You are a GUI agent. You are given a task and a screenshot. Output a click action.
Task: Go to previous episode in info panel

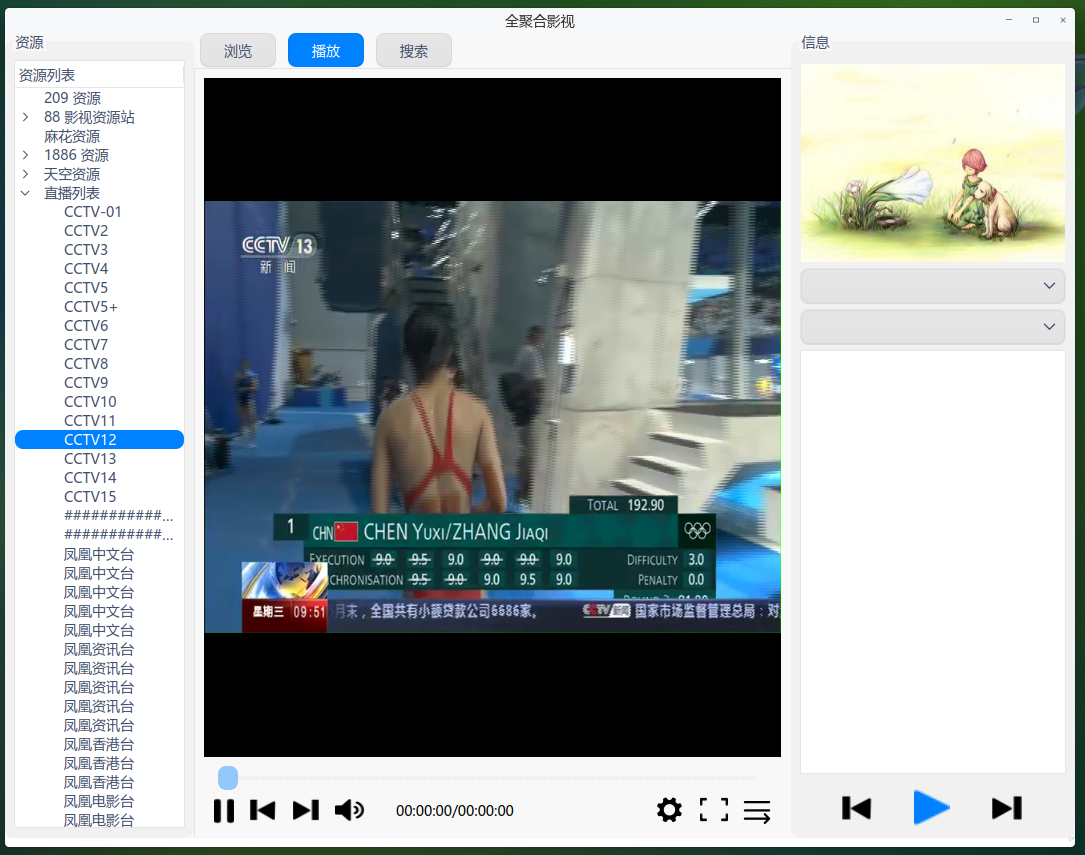pos(856,808)
